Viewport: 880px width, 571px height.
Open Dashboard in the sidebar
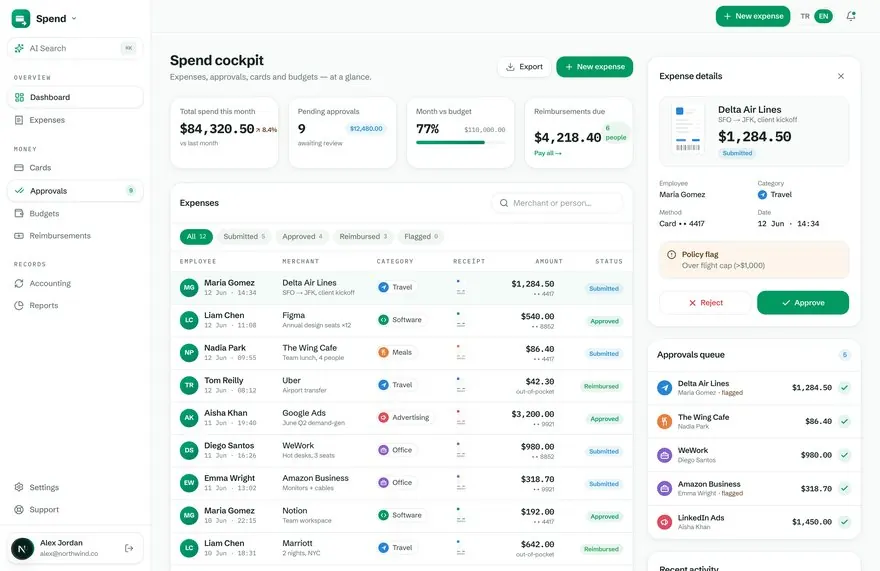75,97
